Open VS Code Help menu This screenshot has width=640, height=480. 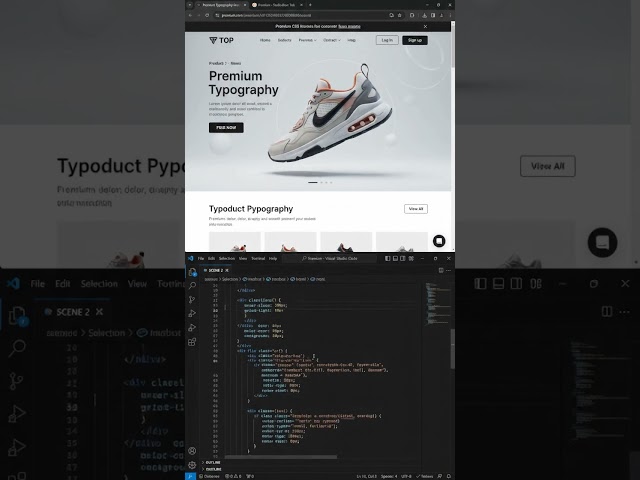(273, 258)
